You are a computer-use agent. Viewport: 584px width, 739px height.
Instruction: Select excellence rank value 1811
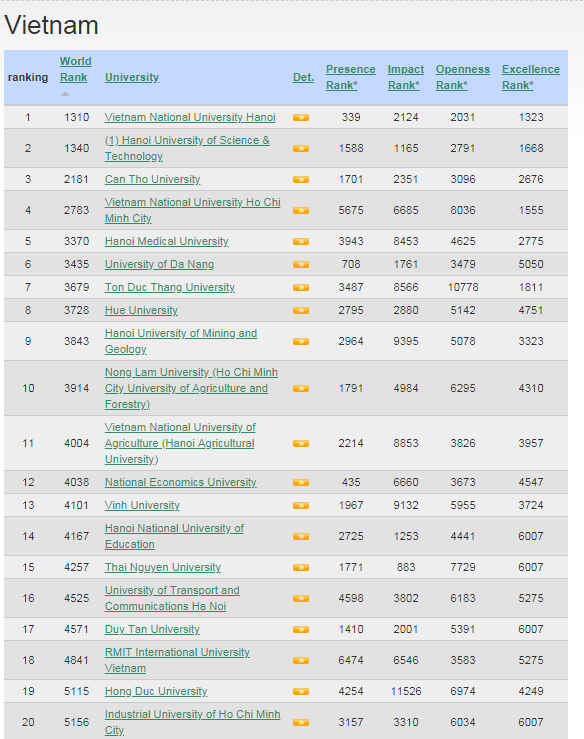531,287
